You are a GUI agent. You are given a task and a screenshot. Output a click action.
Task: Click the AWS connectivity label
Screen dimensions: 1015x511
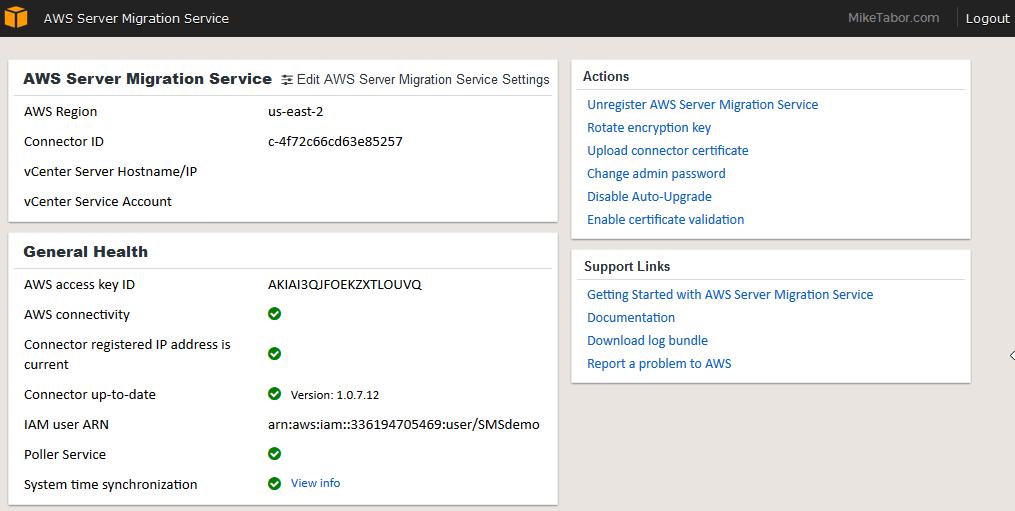click(76, 315)
